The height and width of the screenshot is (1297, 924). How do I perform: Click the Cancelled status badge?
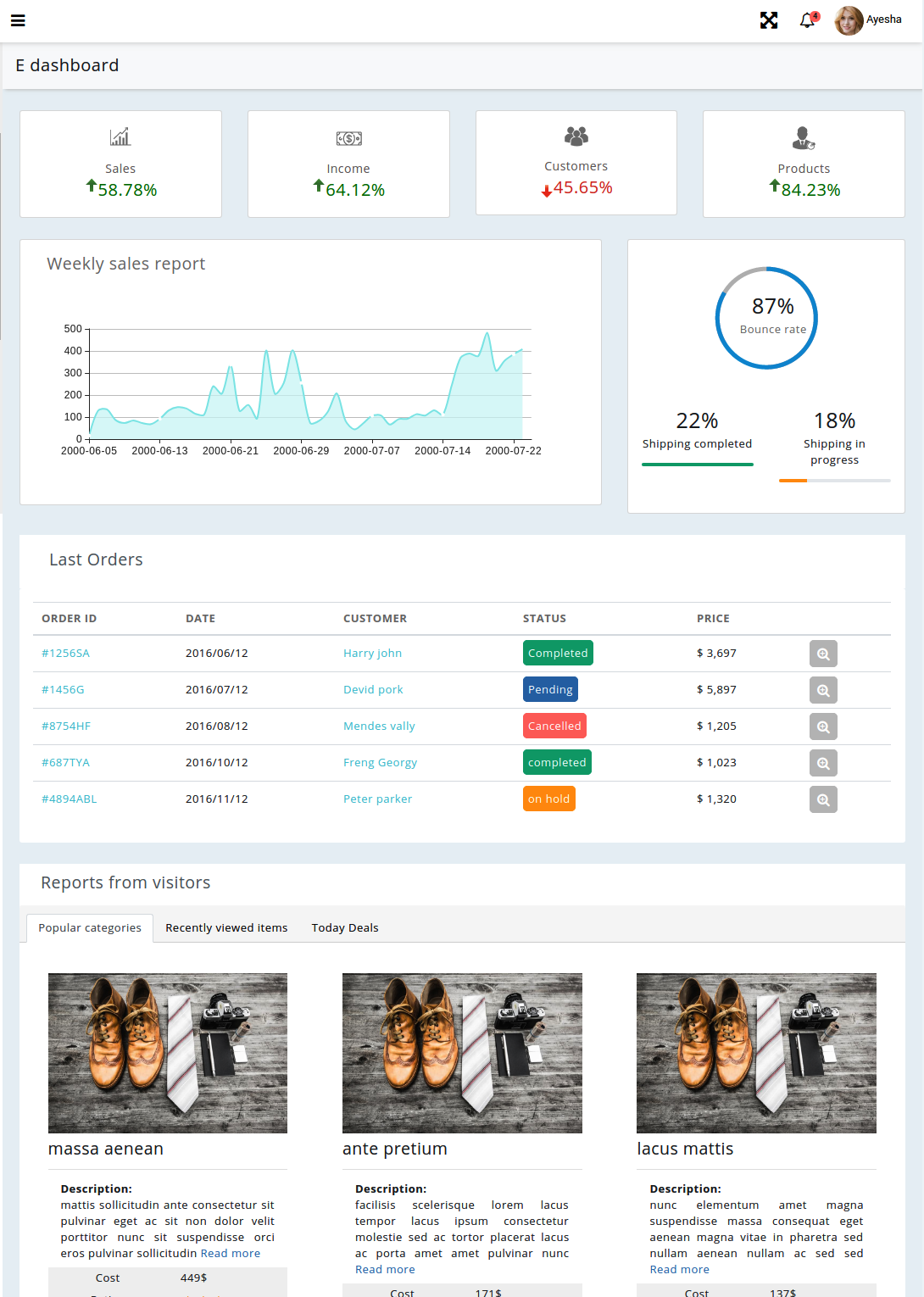click(x=554, y=726)
